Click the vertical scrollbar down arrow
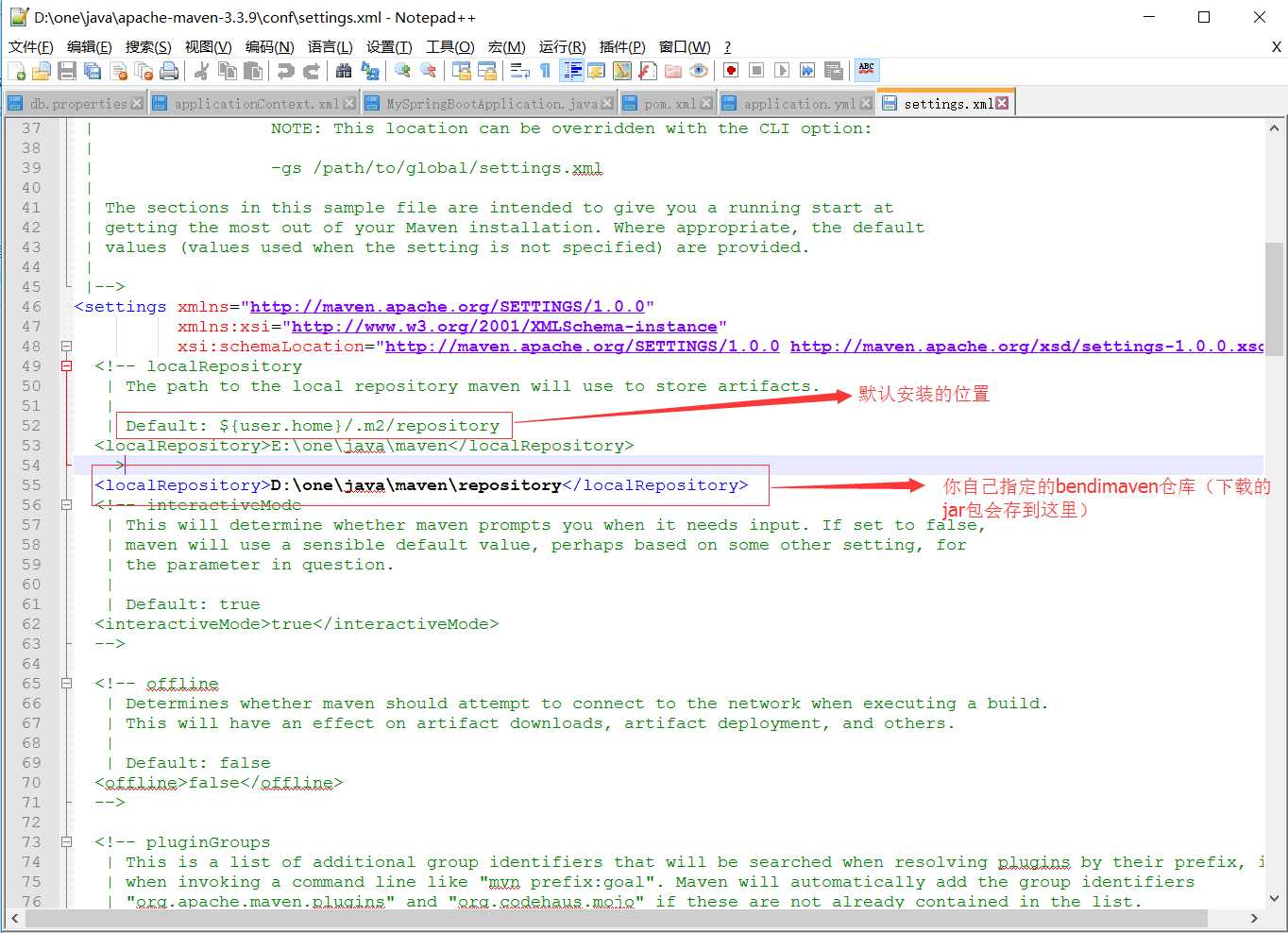 point(1274,898)
